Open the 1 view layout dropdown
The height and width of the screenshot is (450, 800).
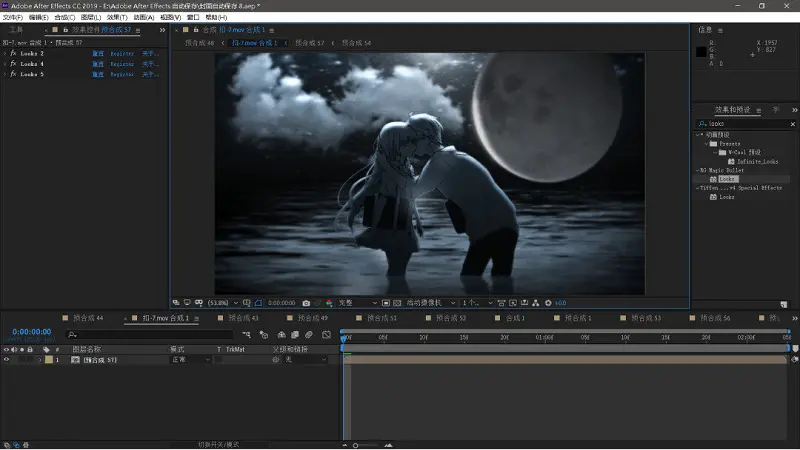477,303
